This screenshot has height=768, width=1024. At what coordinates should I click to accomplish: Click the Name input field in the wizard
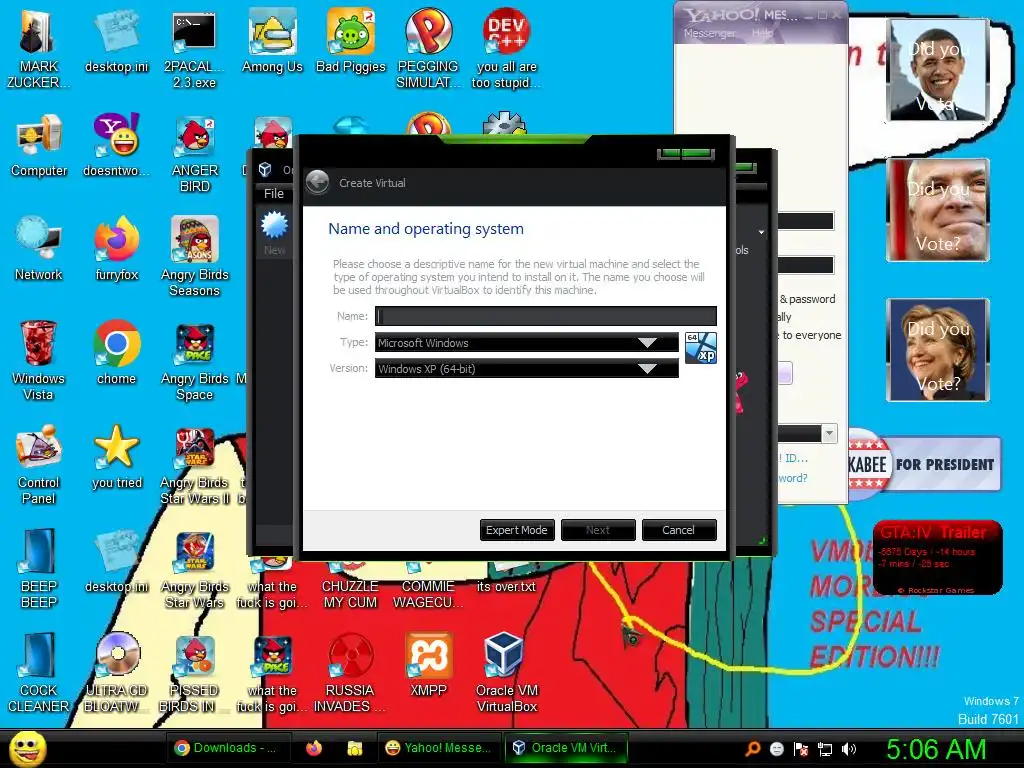point(545,316)
